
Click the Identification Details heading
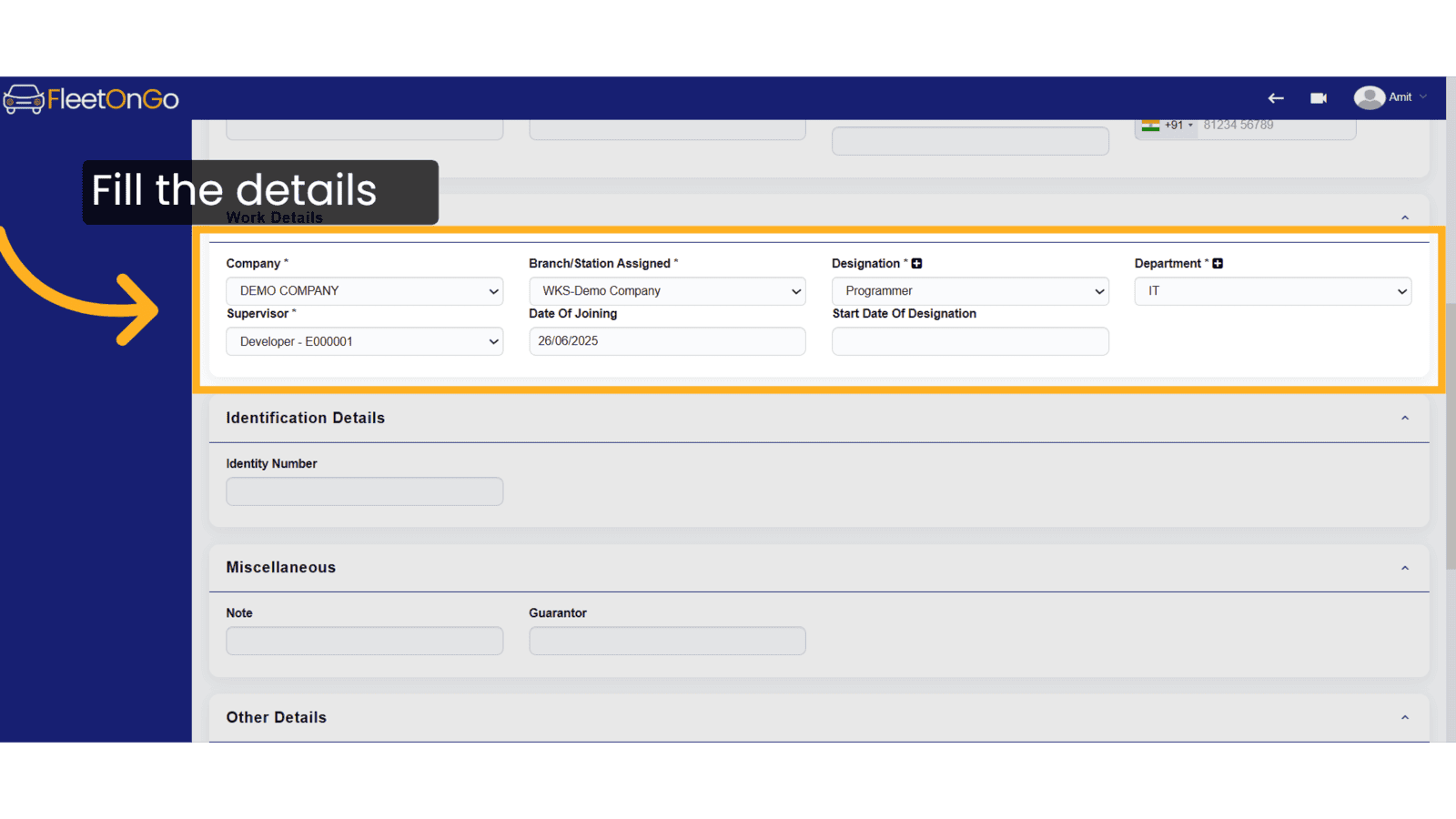click(306, 418)
